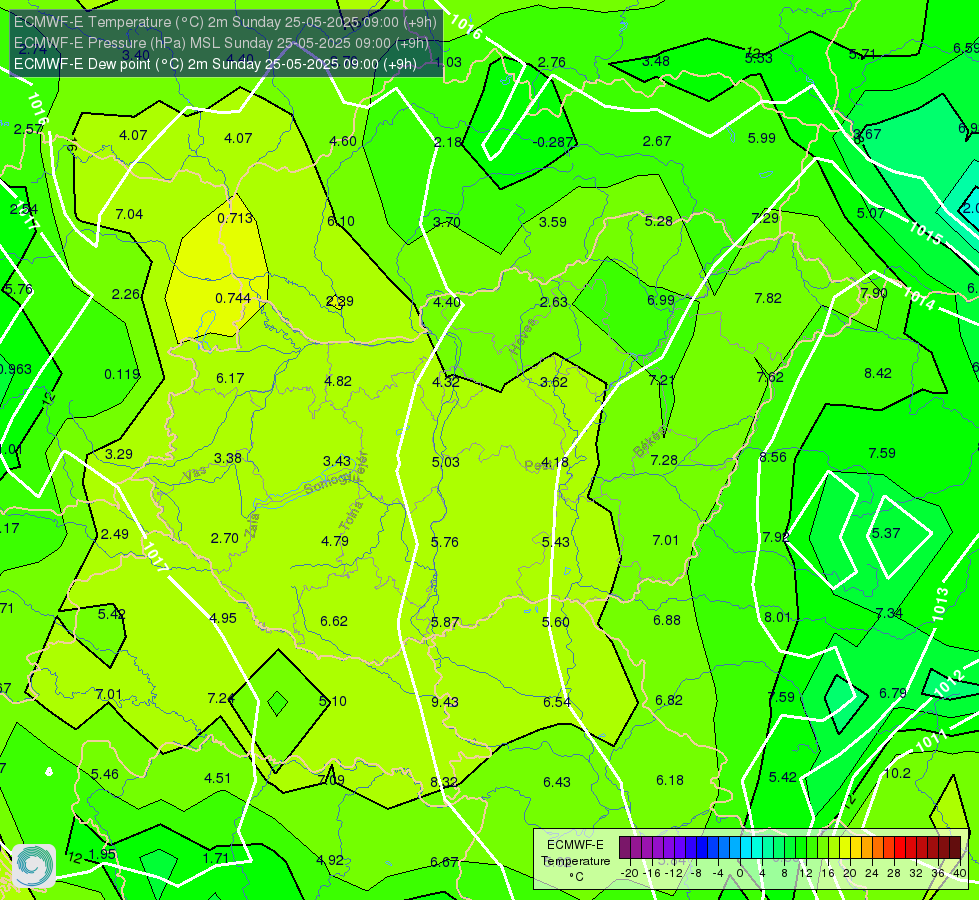
Task: Click the legend scale label -20
Action: (630, 873)
